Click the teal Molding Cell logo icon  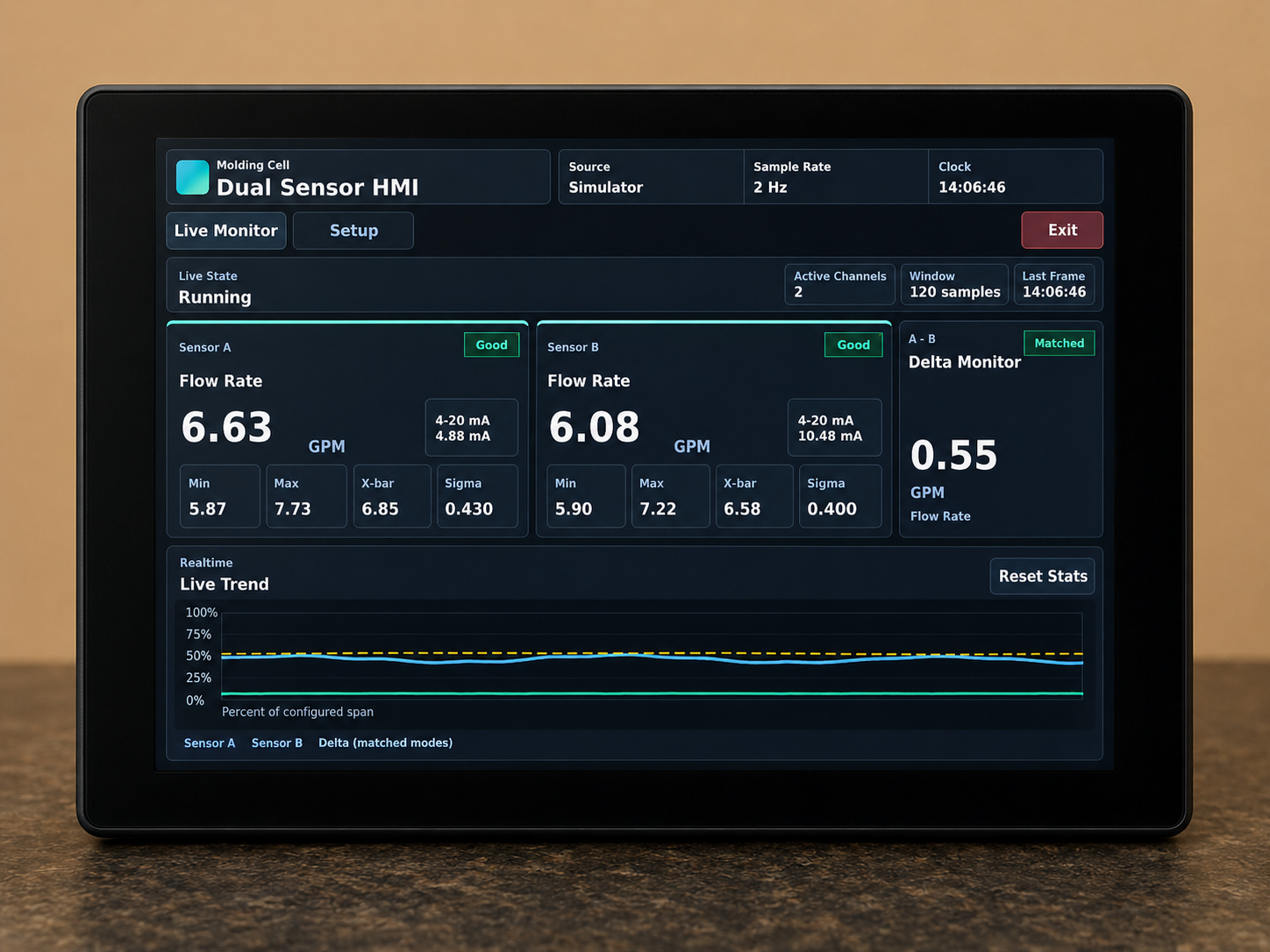pos(192,177)
